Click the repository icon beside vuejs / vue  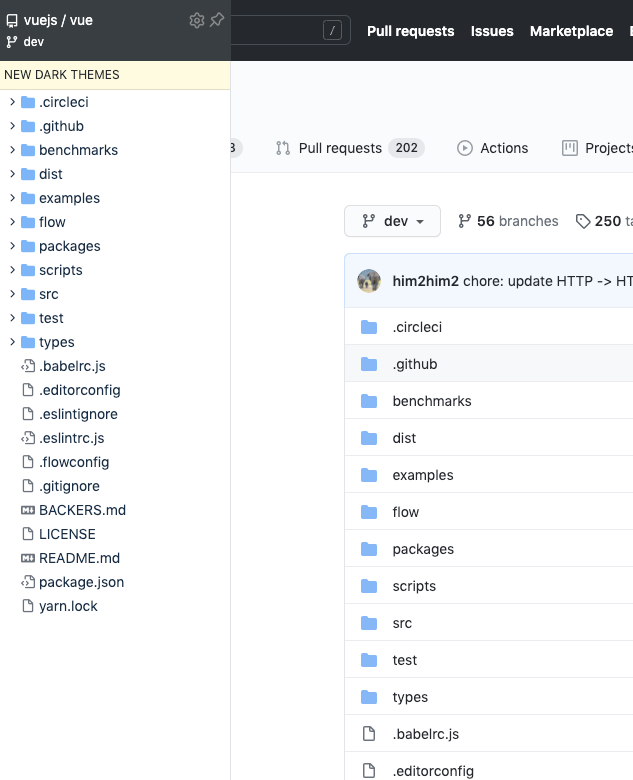tap(11, 21)
